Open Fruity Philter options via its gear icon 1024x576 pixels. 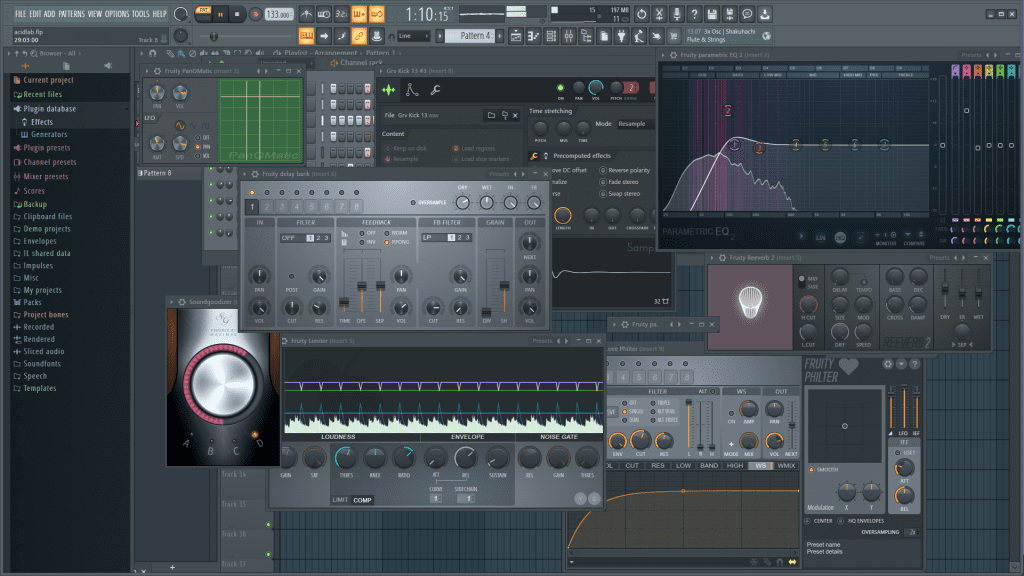coord(887,364)
